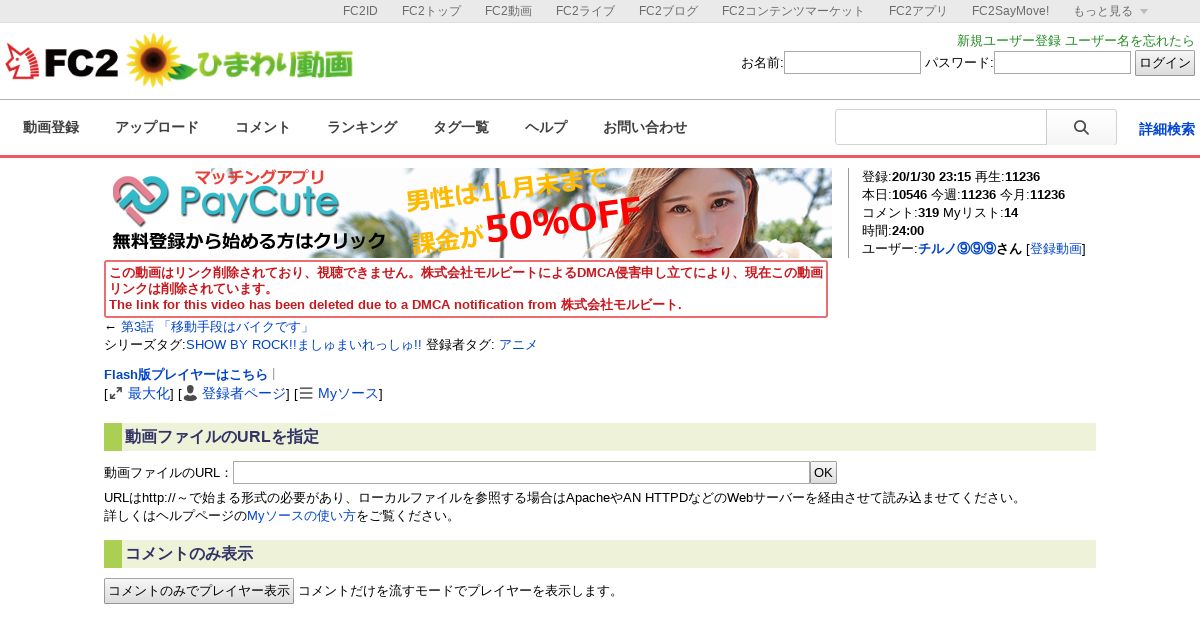The width and height of the screenshot is (1200, 630).
Task: Open FC2コンテンツマーケット link
Action: (793, 11)
